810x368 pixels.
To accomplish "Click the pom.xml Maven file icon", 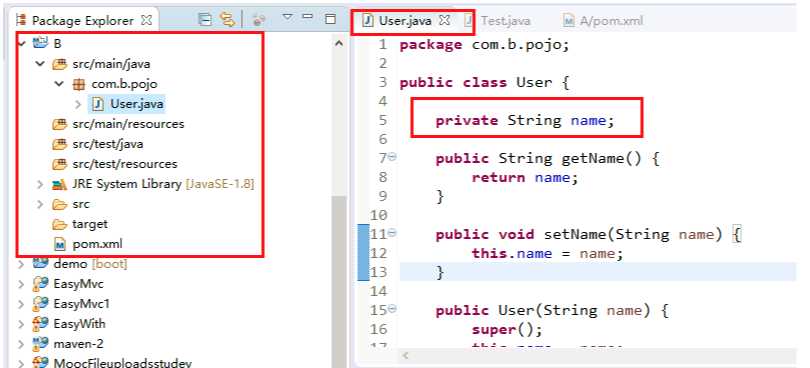I will 59,244.
